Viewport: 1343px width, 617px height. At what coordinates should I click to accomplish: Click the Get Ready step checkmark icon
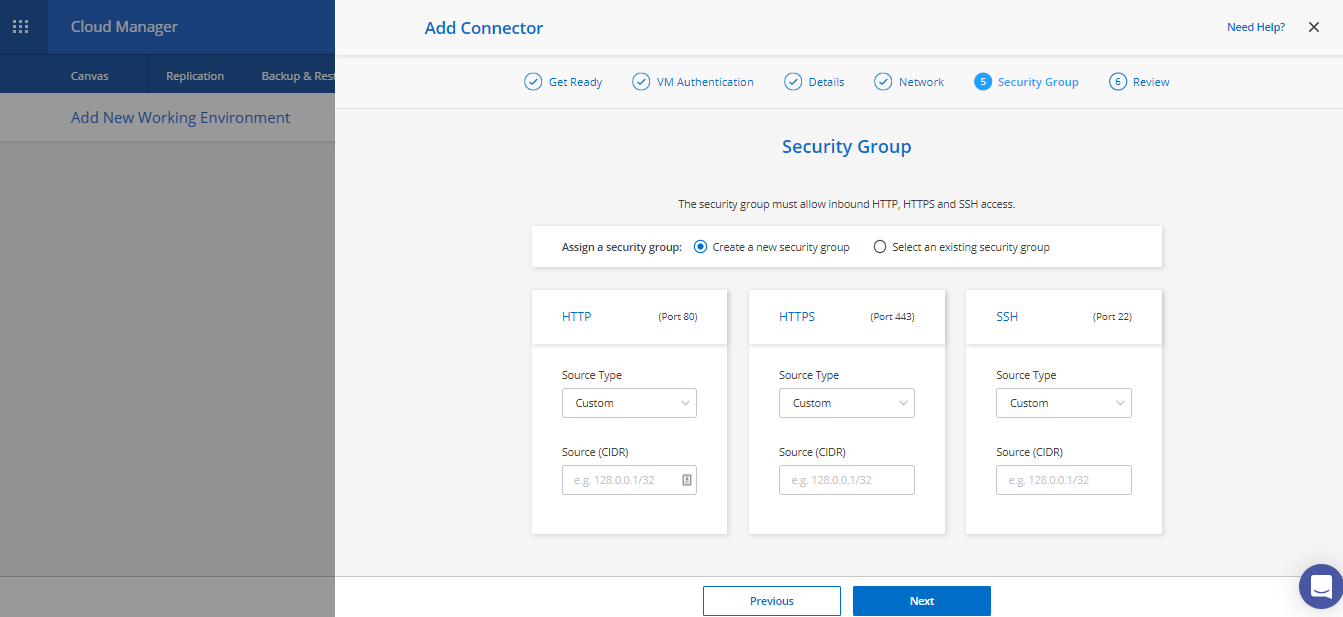(x=533, y=82)
